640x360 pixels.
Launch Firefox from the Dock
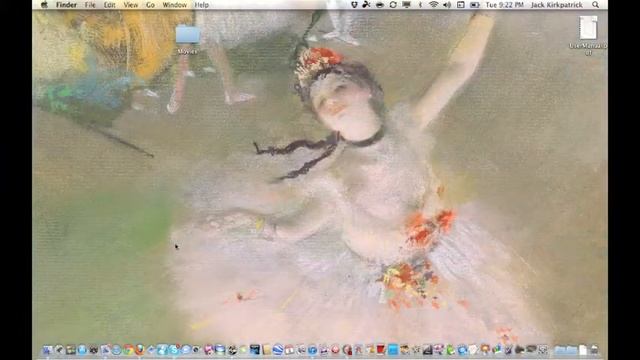(x=140, y=350)
